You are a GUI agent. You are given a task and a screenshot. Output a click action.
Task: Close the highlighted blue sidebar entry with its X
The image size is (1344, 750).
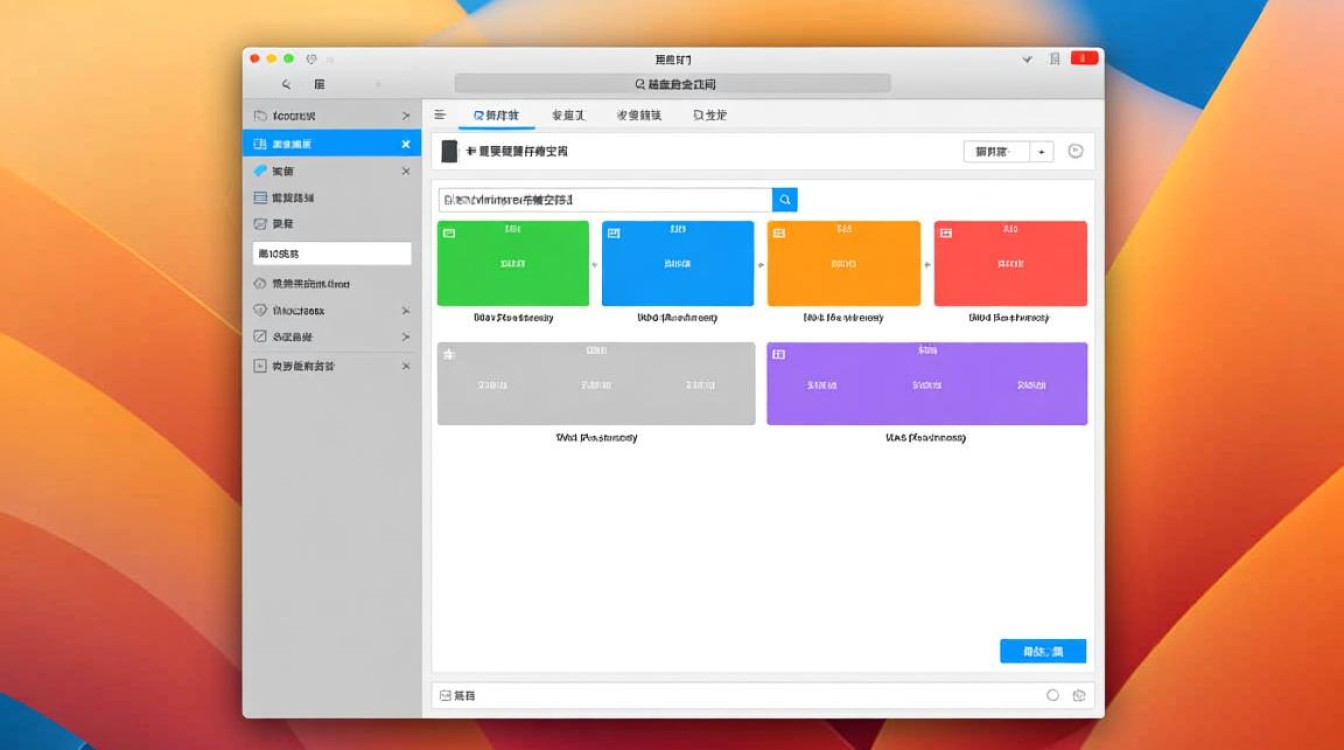(405, 143)
